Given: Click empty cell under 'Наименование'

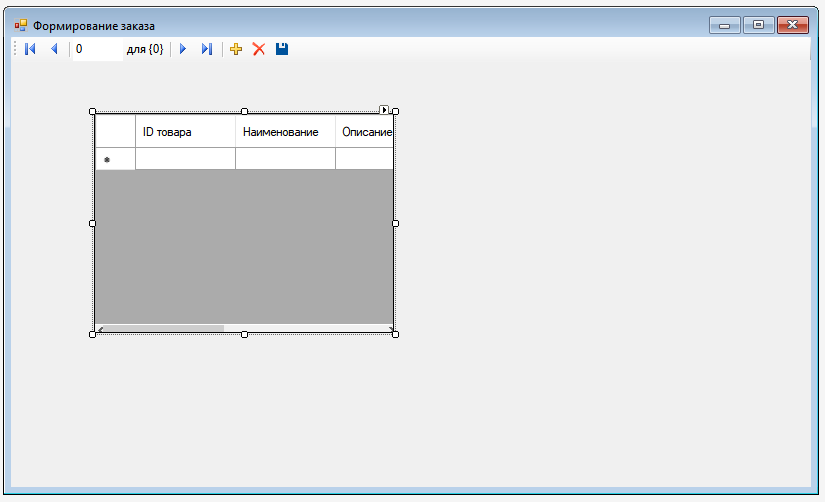Looking at the screenshot, I should click(285, 159).
